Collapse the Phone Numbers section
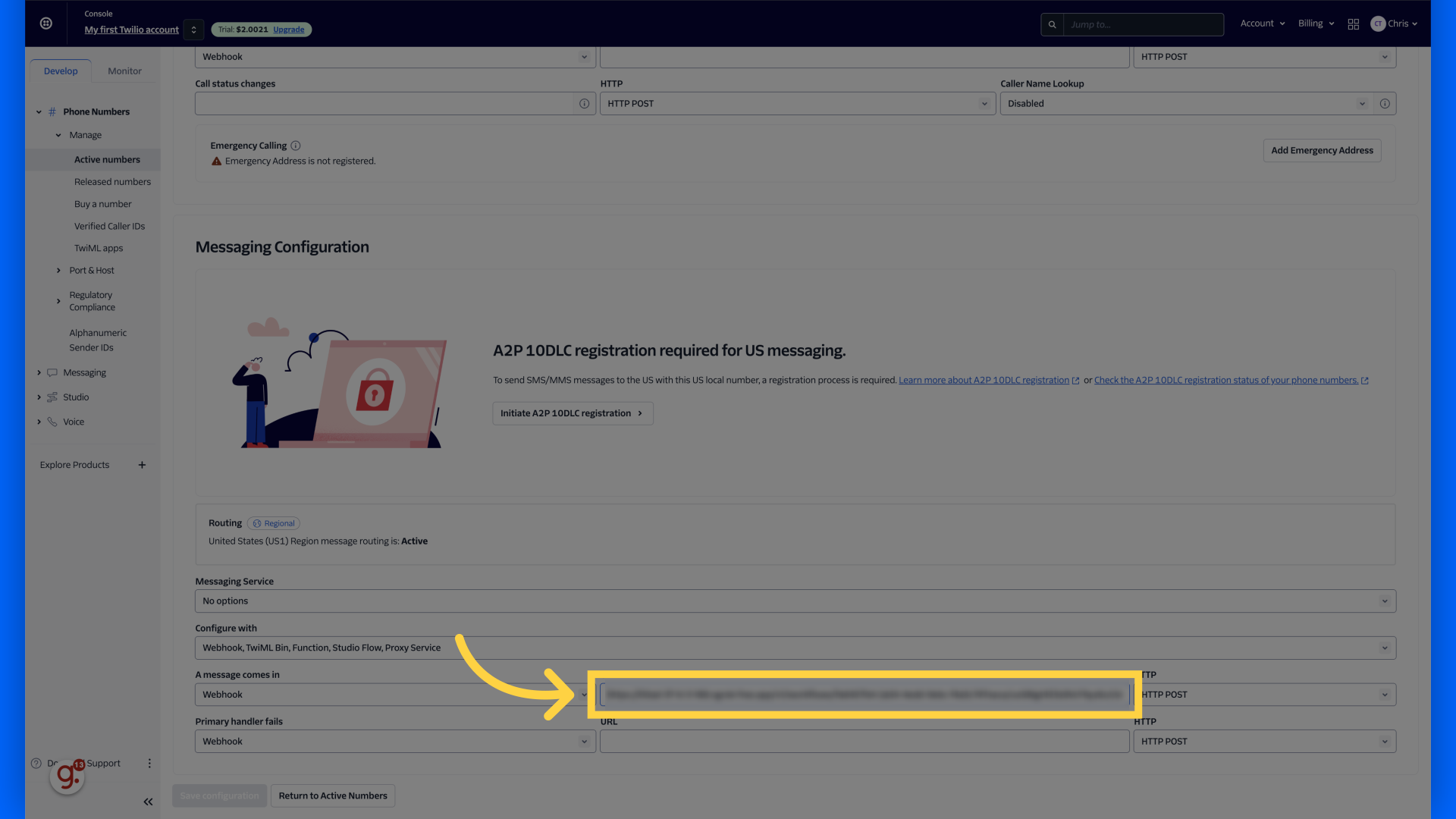 tap(39, 112)
